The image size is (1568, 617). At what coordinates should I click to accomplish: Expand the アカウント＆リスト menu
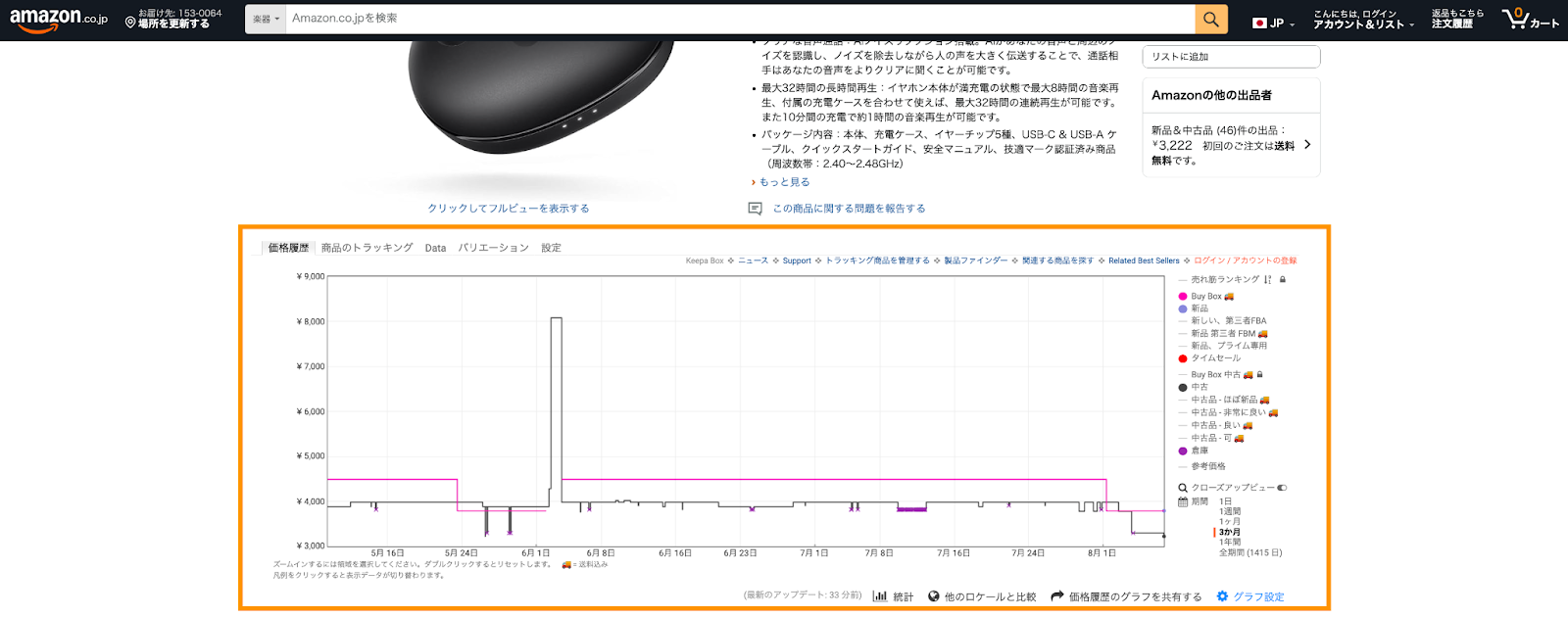1363,20
